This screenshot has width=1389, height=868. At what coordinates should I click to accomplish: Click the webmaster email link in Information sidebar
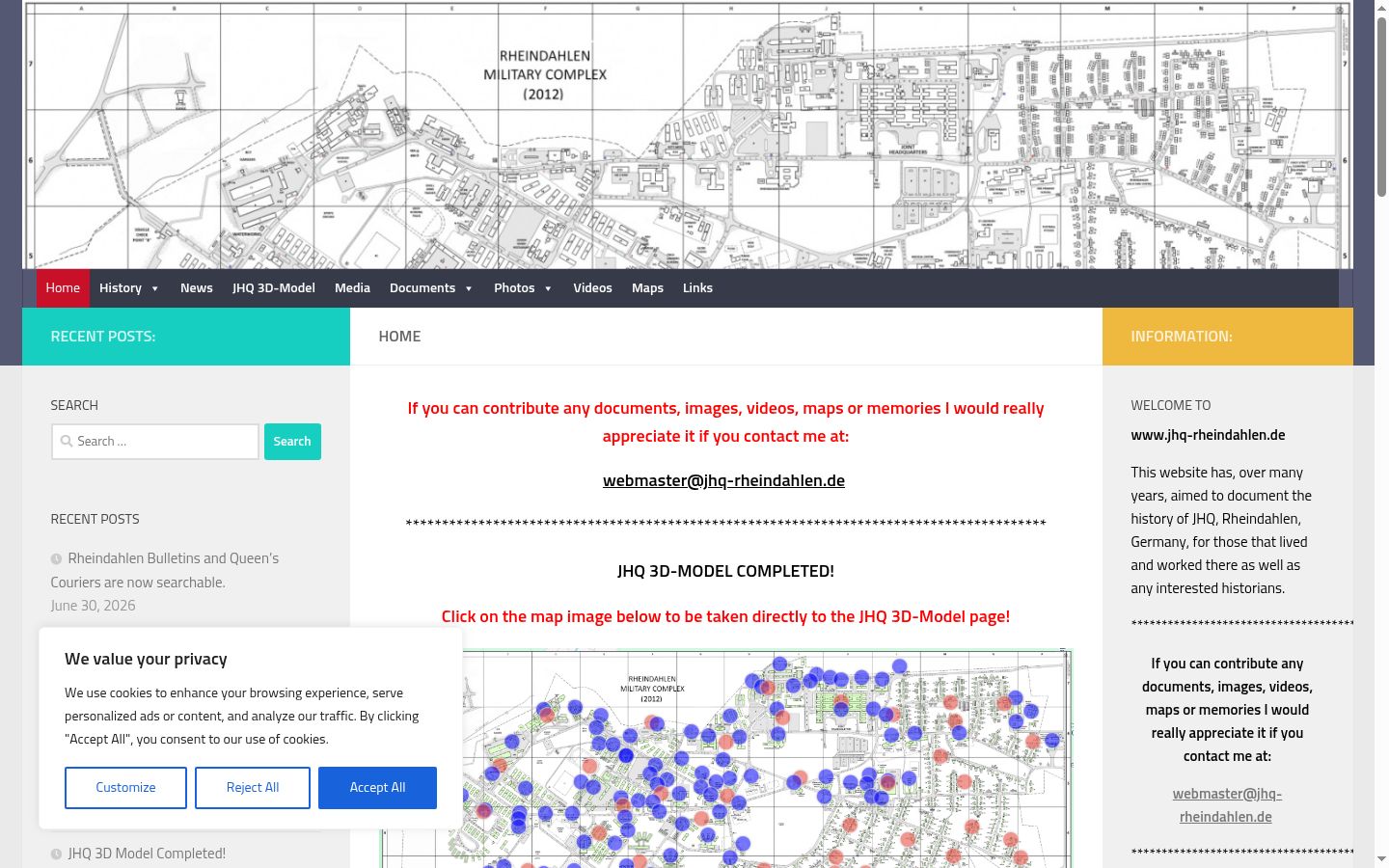[x=1227, y=805]
